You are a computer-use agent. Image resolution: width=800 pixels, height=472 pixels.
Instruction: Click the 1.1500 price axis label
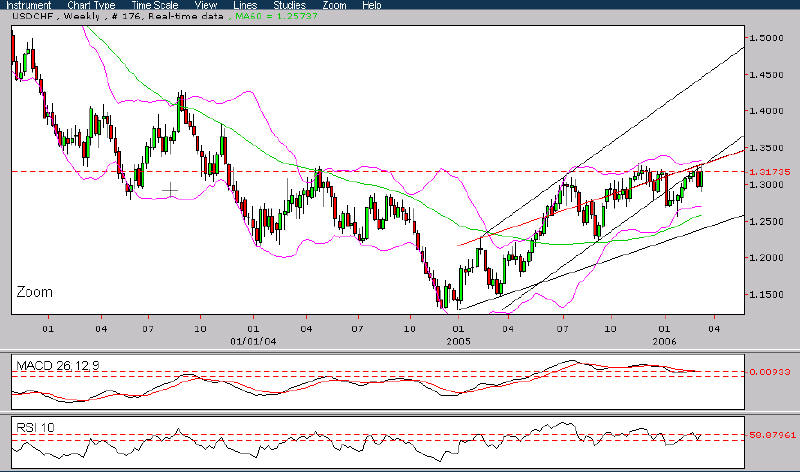(x=766, y=294)
